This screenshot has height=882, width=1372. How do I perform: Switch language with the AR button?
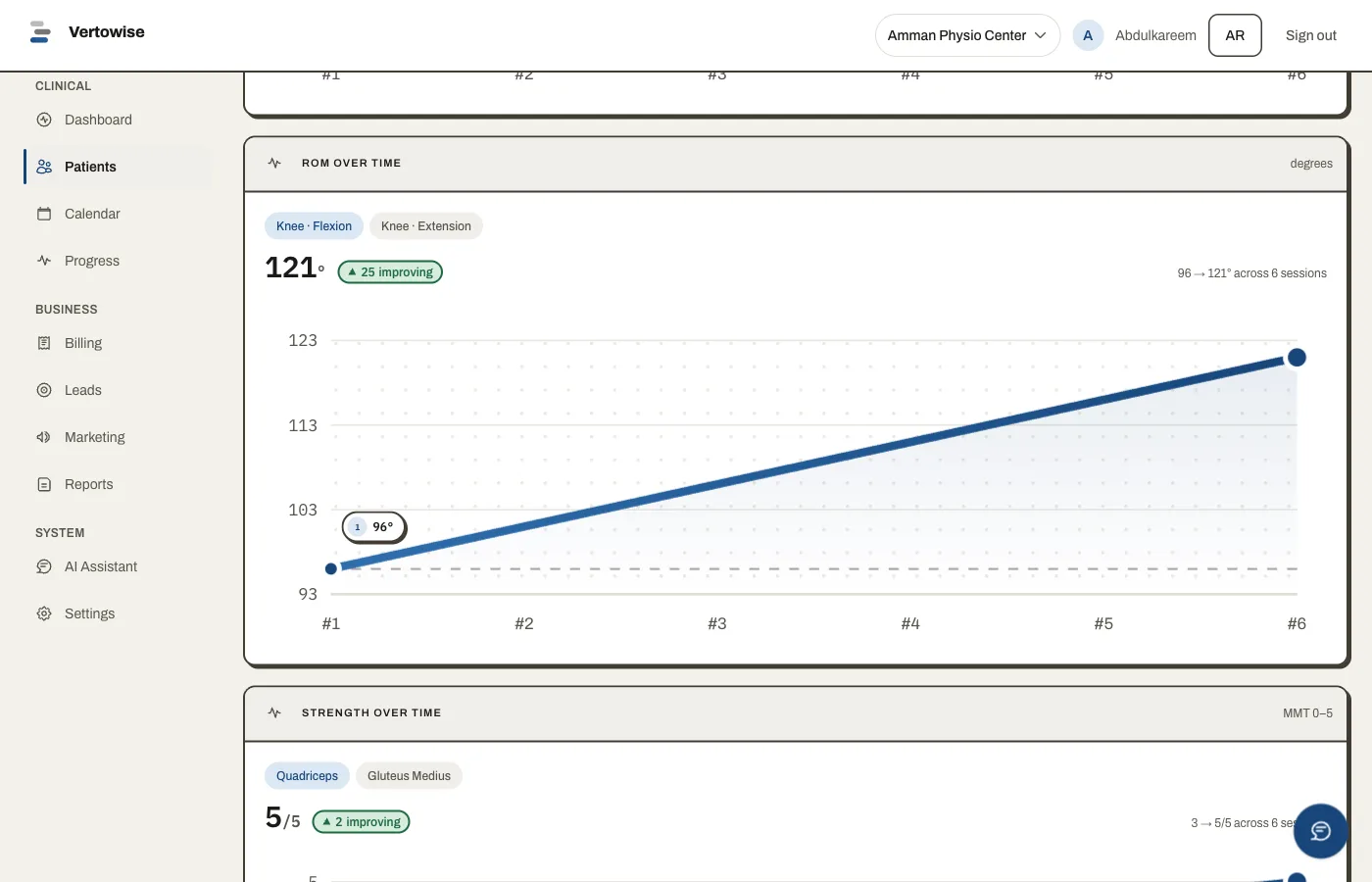1235,35
